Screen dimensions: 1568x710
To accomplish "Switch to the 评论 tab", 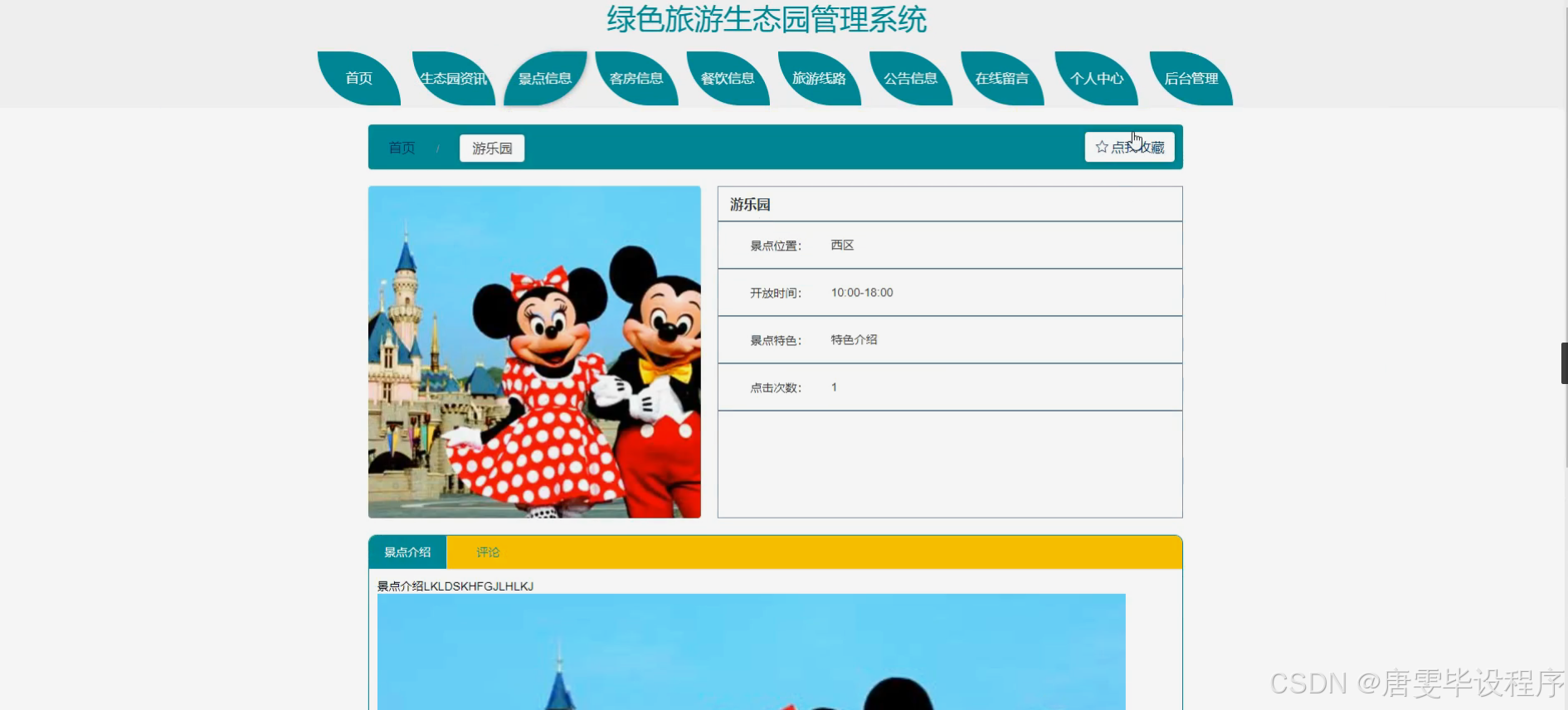I will (488, 552).
